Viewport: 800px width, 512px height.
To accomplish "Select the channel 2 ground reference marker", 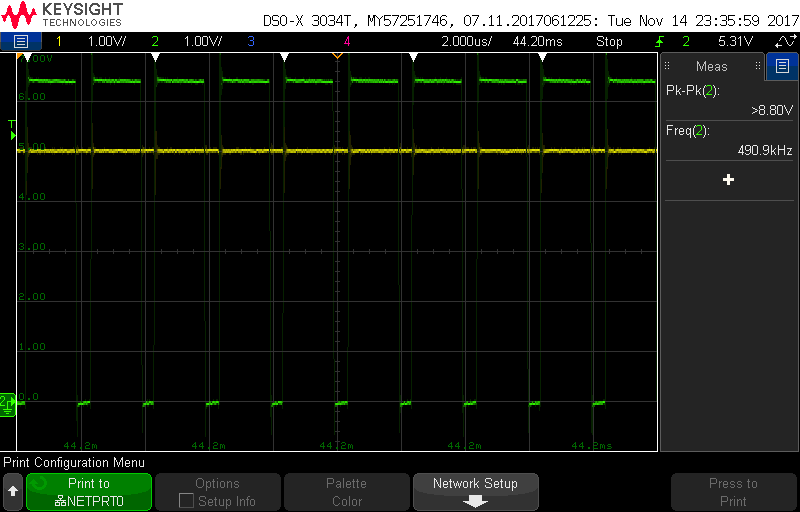I will point(7,404).
